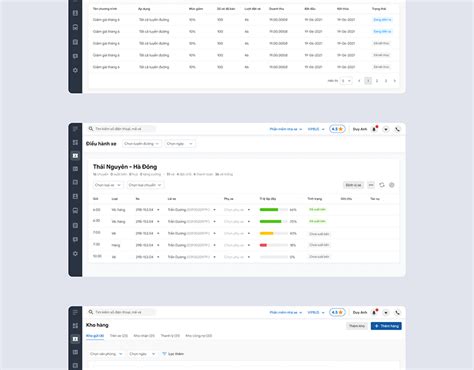474x370 pixels.
Task: Click the phone icon in Kho hàng panel
Action: (x=397, y=313)
